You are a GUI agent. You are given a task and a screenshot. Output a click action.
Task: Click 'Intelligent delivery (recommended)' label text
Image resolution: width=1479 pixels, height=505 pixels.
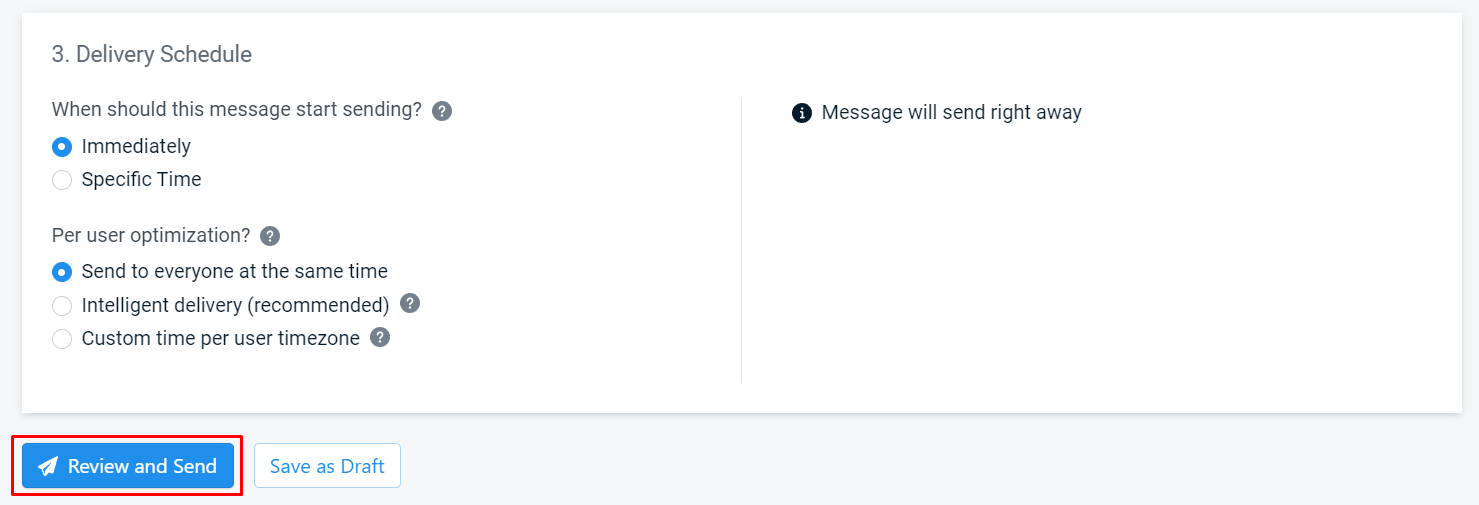[x=235, y=305]
